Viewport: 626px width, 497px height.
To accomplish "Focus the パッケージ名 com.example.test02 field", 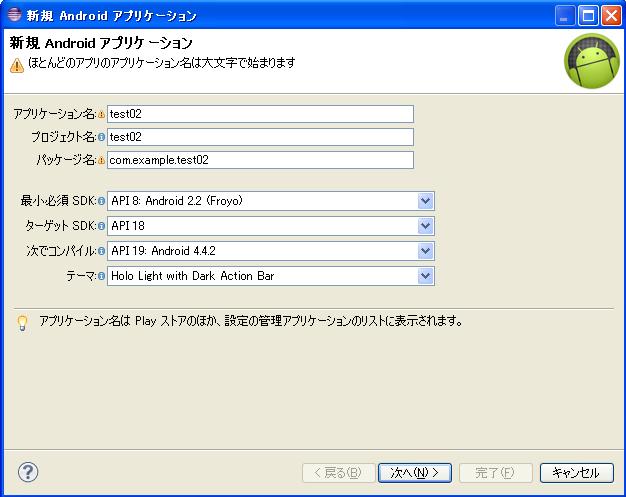I will click(x=260, y=160).
